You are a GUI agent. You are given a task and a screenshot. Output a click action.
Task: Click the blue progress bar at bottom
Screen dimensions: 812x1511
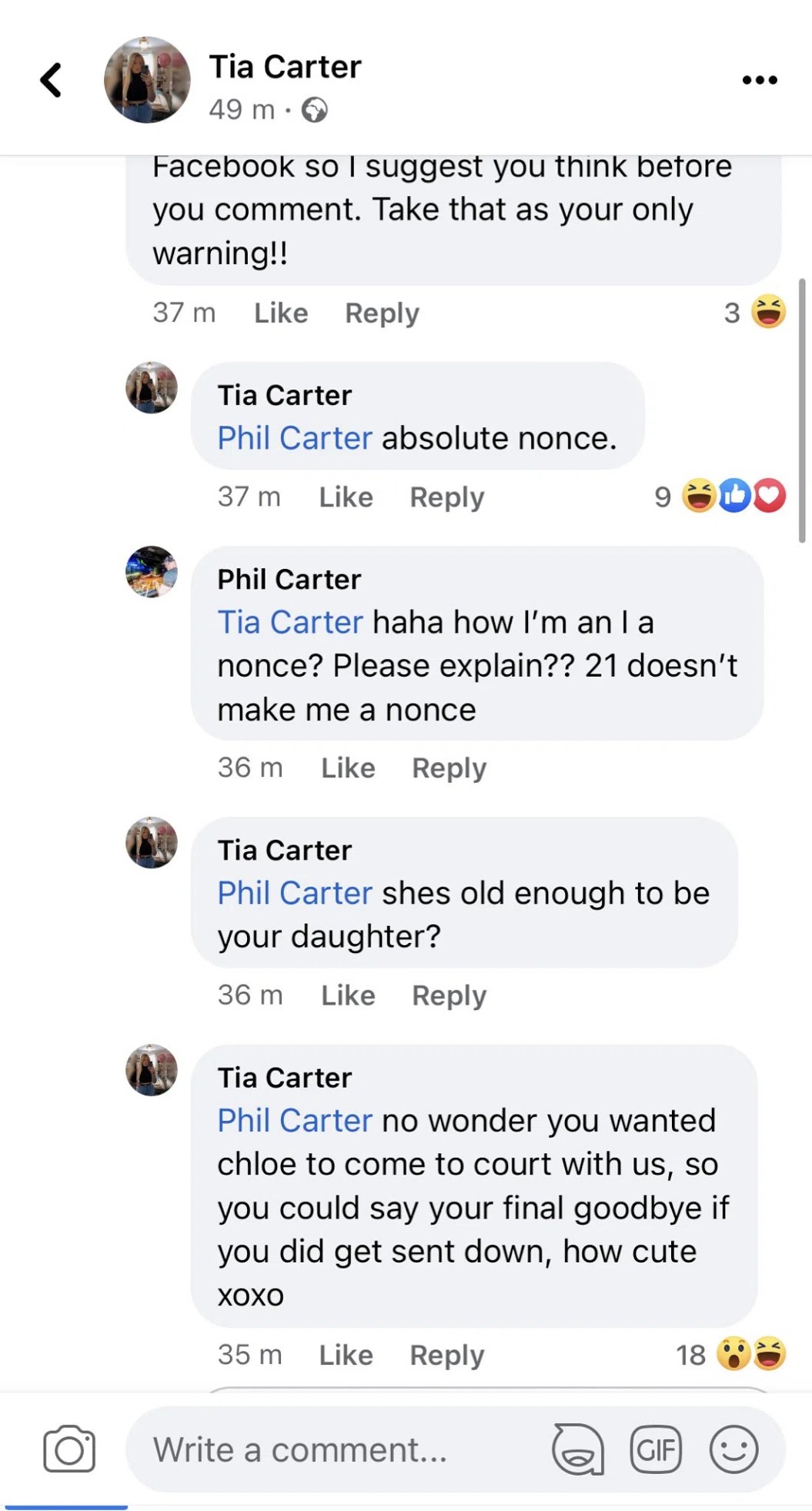coord(65,1506)
